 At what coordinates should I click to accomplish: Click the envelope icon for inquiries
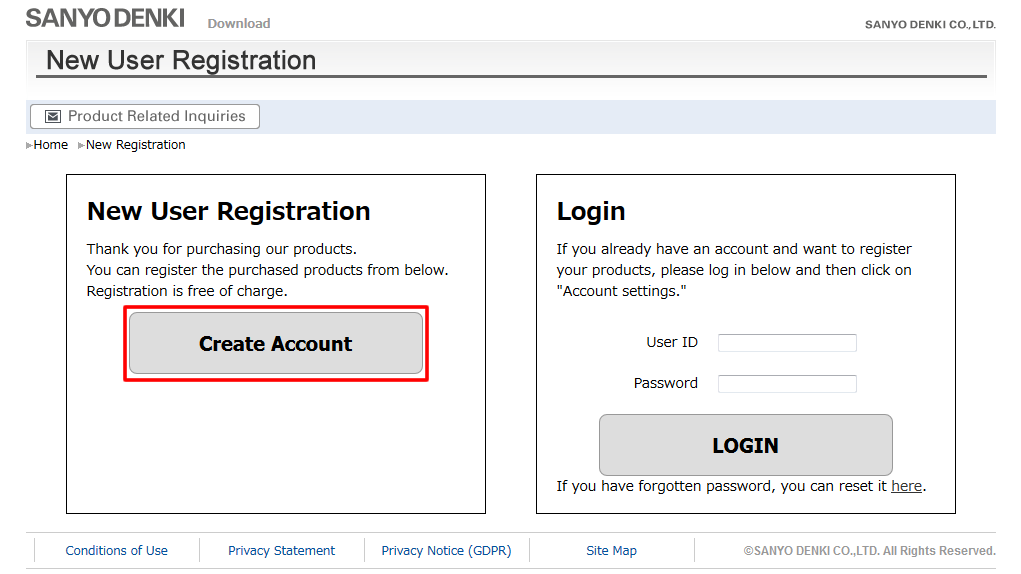coord(53,116)
